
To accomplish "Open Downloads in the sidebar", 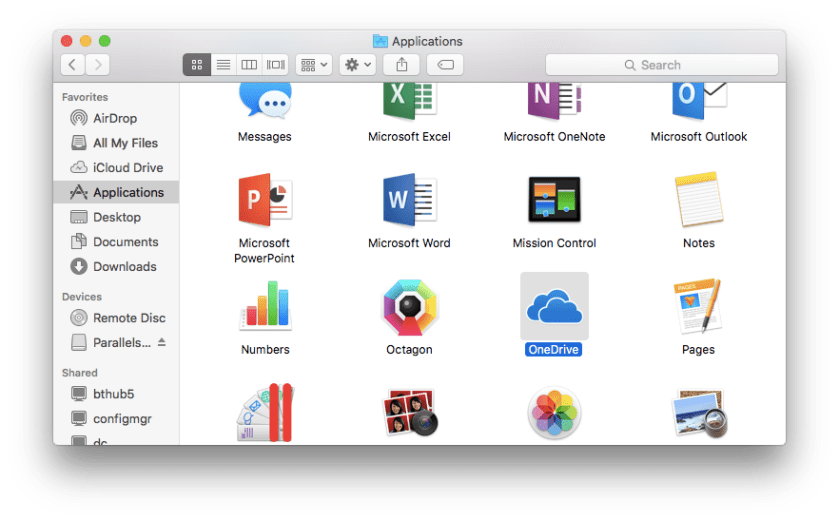I will (x=117, y=266).
